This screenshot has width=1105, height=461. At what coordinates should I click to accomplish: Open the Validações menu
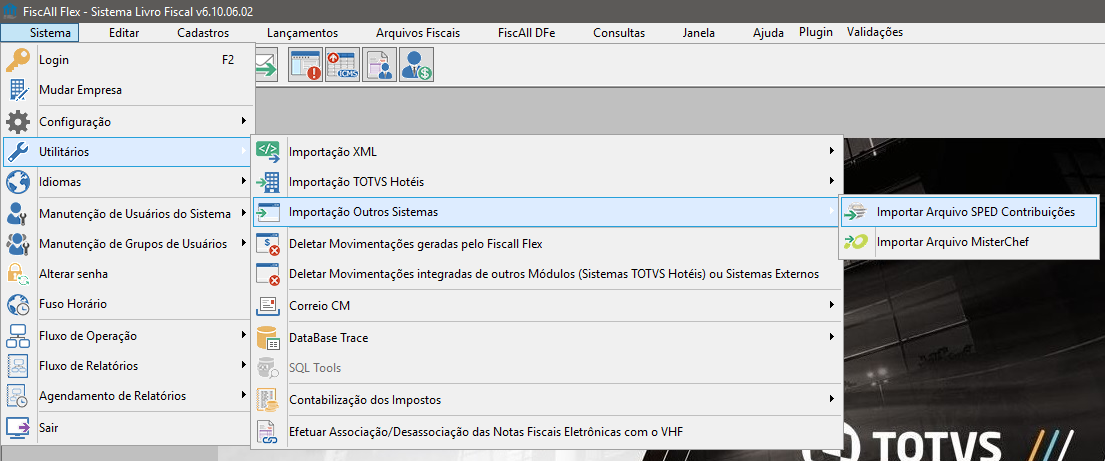coord(875,32)
